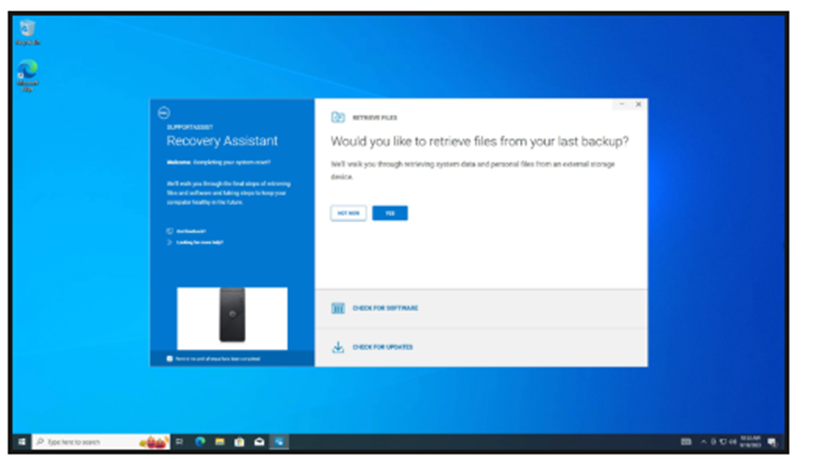
Task: Open Task View from the taskbar
Action: coord(179,442)
